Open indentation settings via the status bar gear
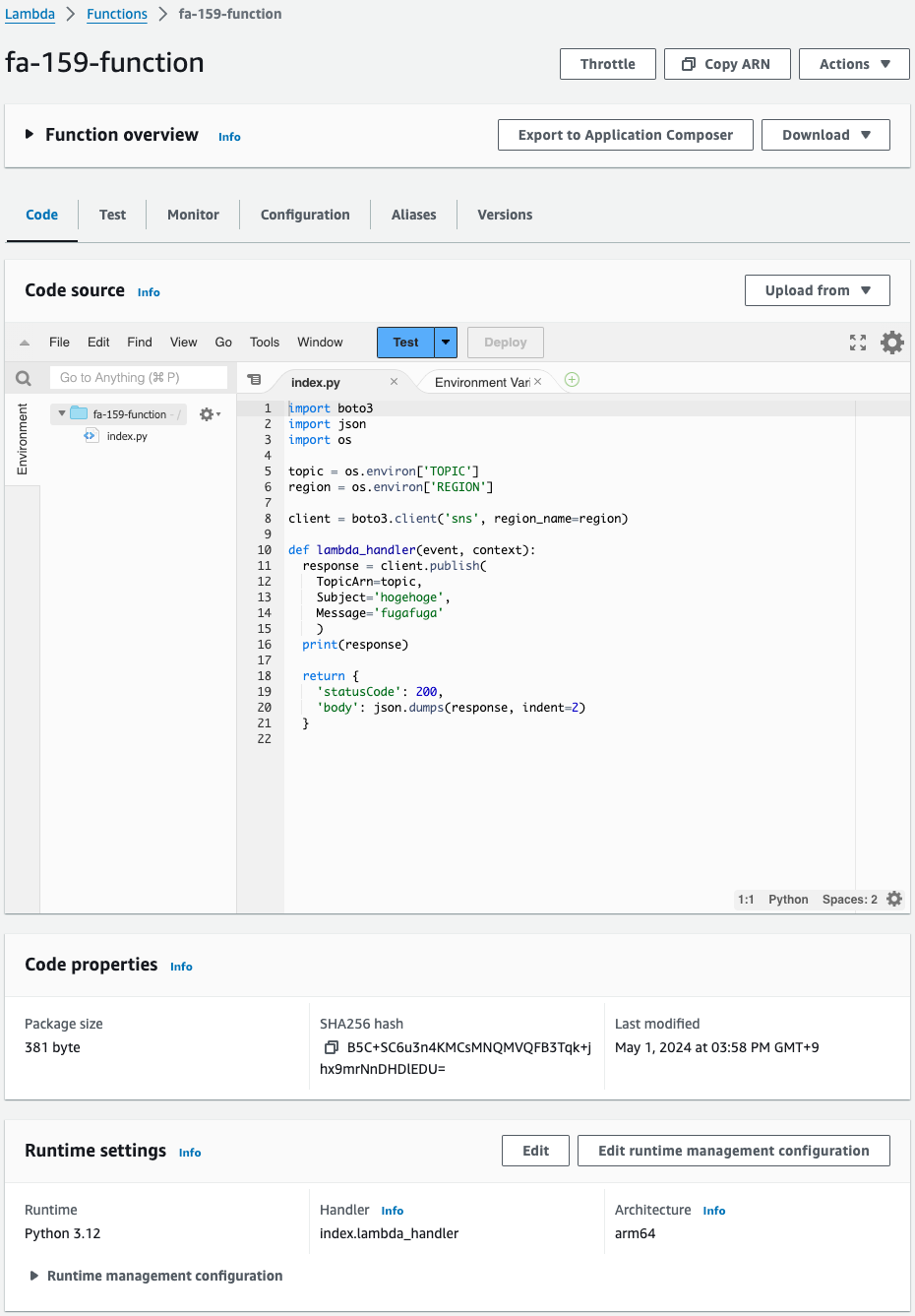This screenshot has width=915, height=1316. [x=893, y=899]
